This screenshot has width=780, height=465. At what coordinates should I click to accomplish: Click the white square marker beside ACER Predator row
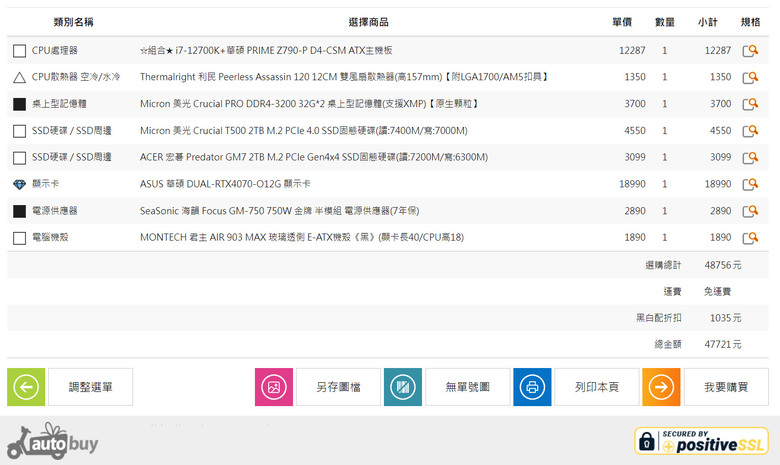click(19, 158)
